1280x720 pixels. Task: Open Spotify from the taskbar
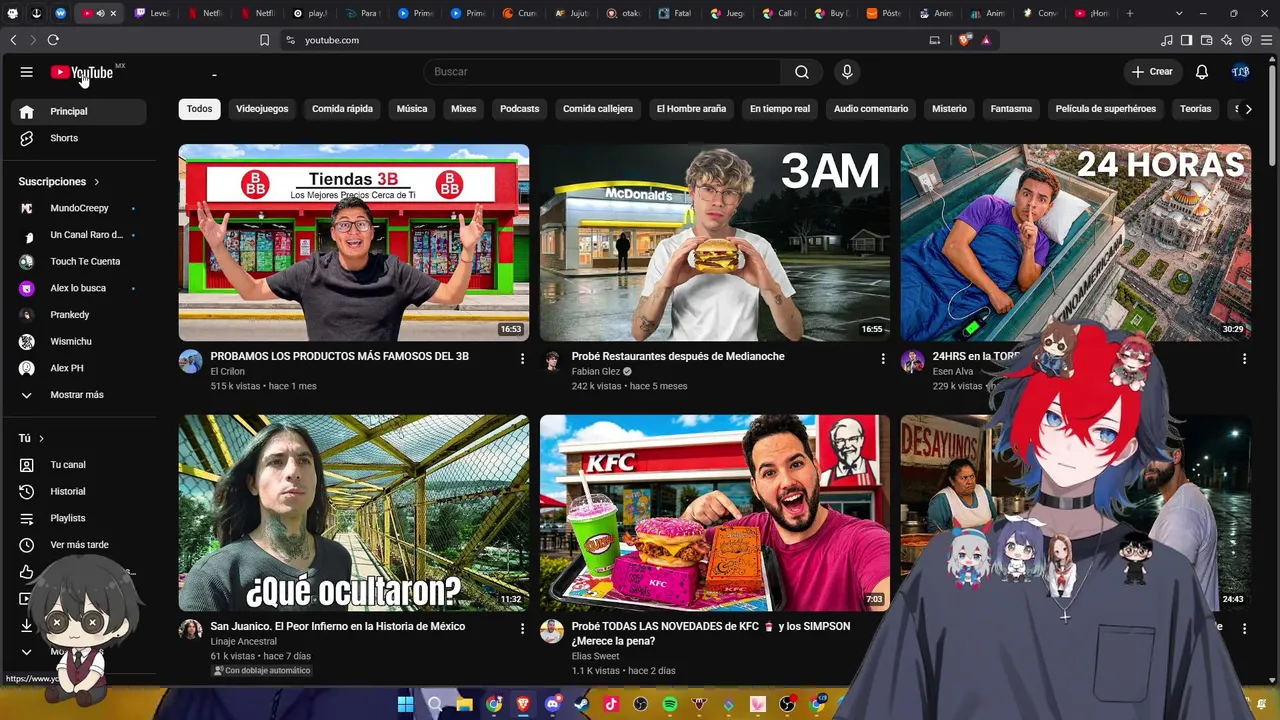coord(670,704)
